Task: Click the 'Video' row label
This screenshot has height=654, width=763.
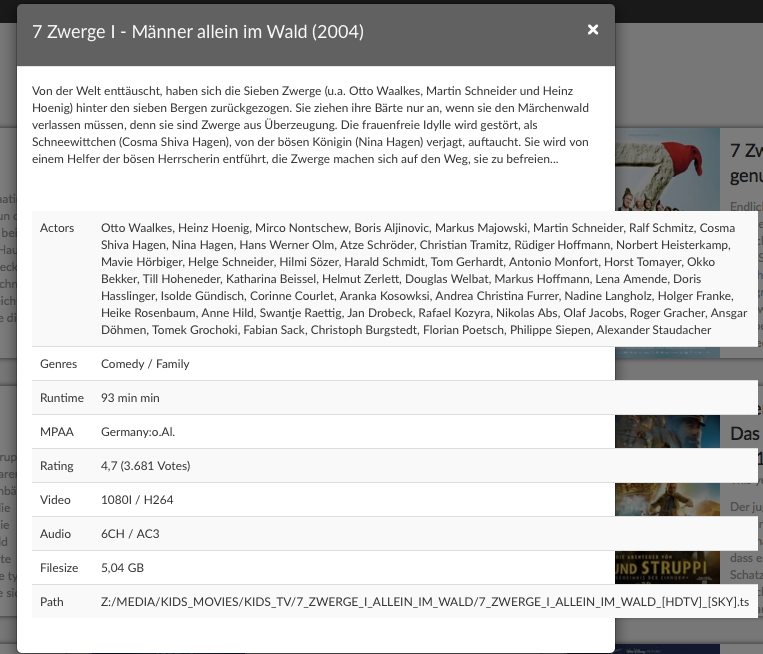Action: pyautogui.click(x=55, y=500)
